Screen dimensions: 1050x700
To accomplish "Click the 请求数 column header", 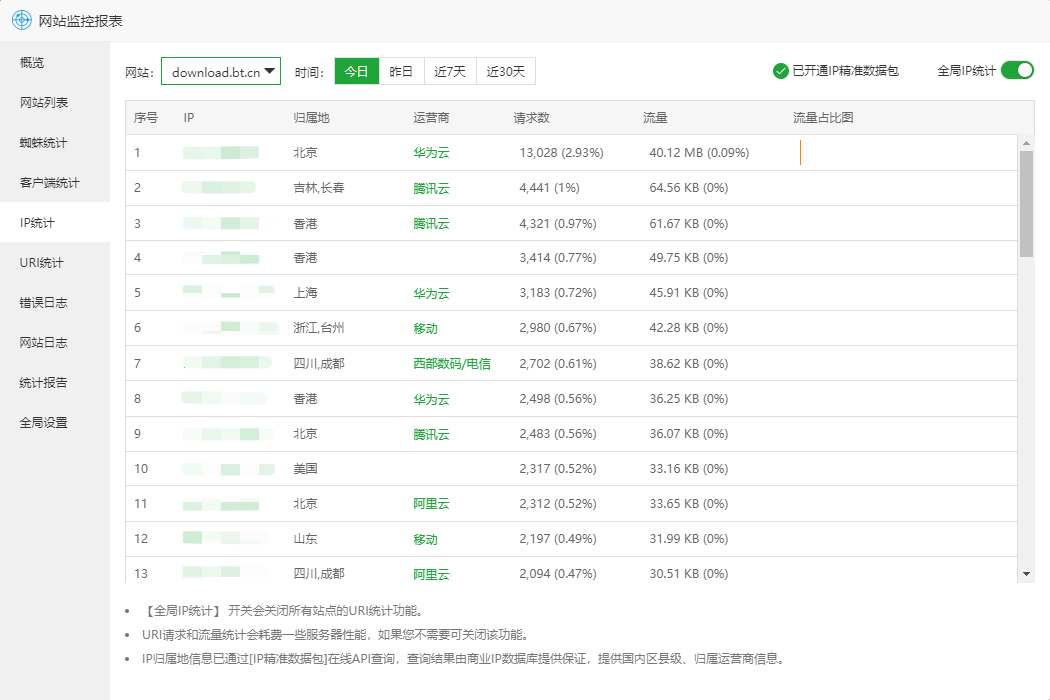I will [532, 118].
